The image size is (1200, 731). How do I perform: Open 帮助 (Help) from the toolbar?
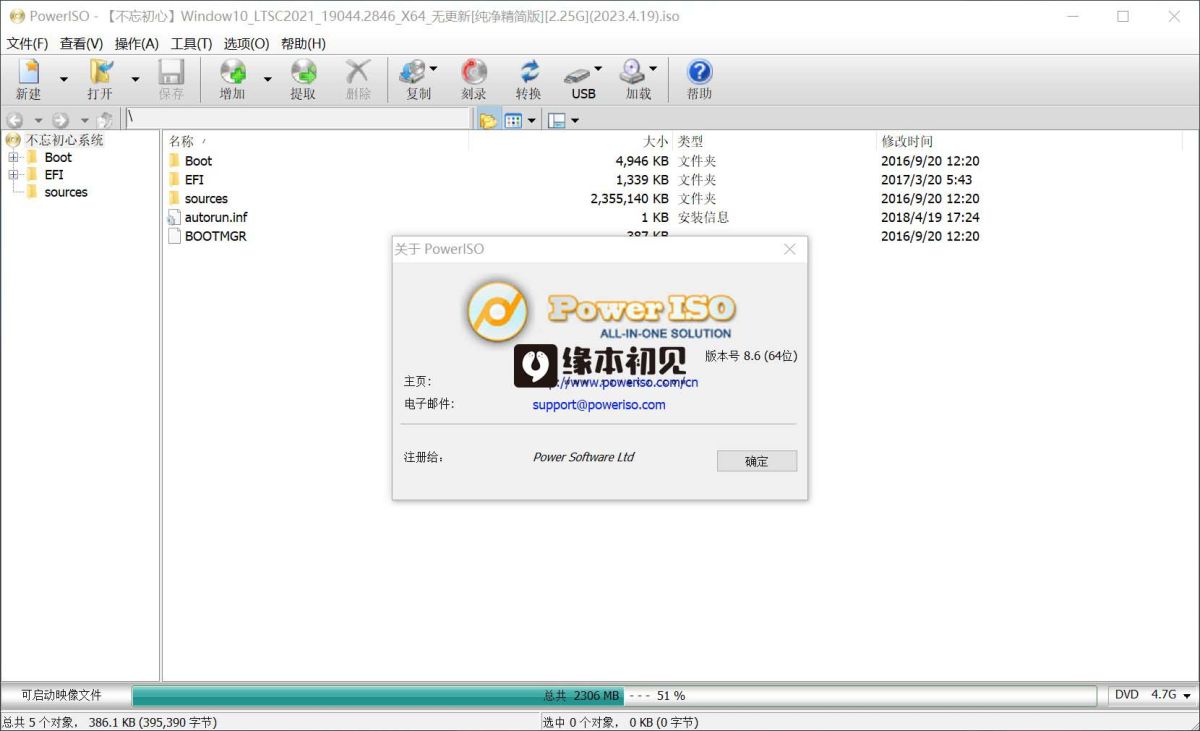point(700,72)
